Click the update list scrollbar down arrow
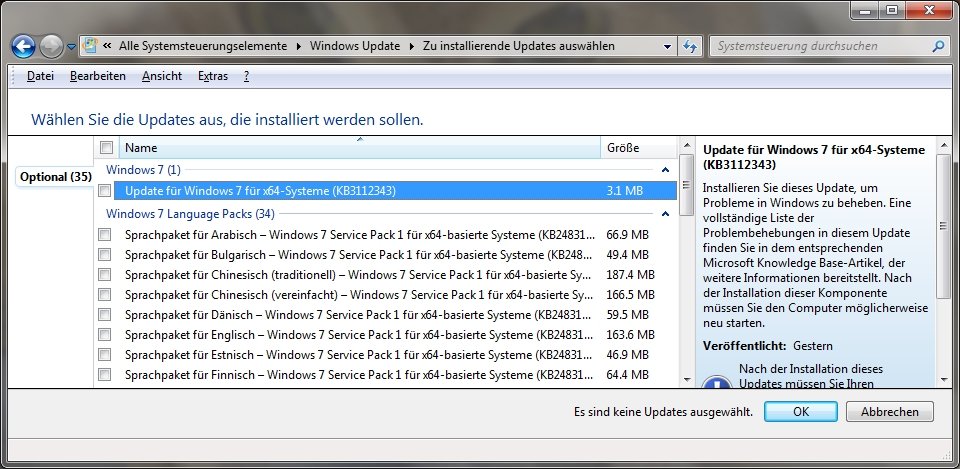The width and height of the screenshot is (960, 469). pos(686,380)
